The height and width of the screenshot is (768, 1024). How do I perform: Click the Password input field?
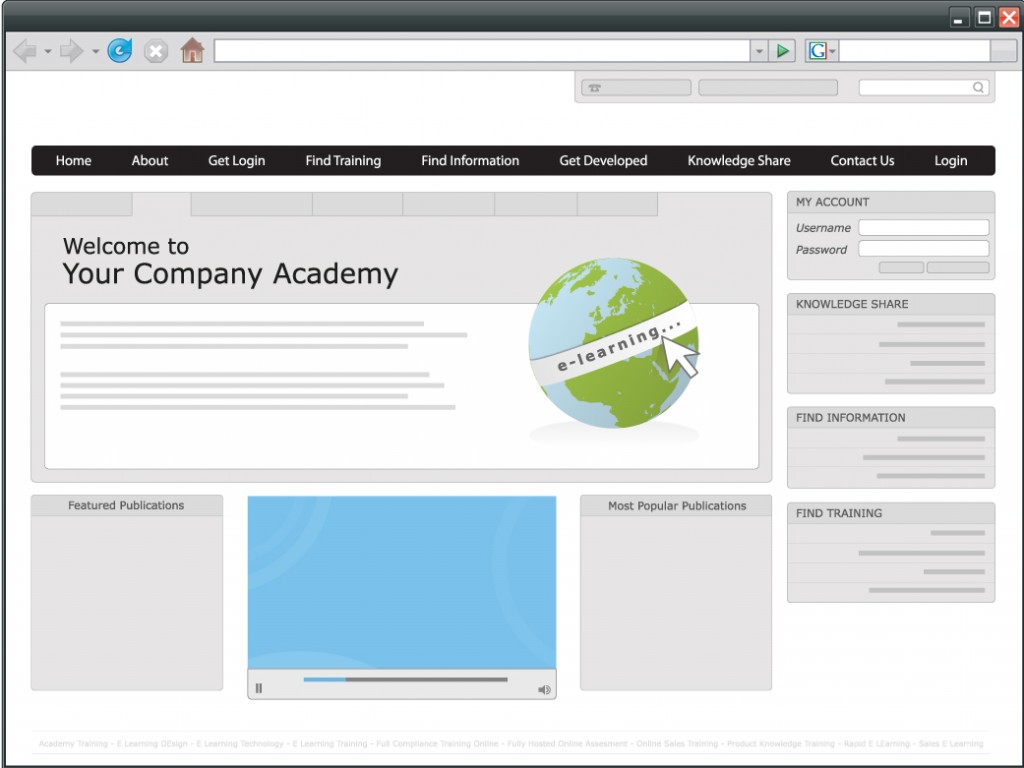tap(923, 249)
